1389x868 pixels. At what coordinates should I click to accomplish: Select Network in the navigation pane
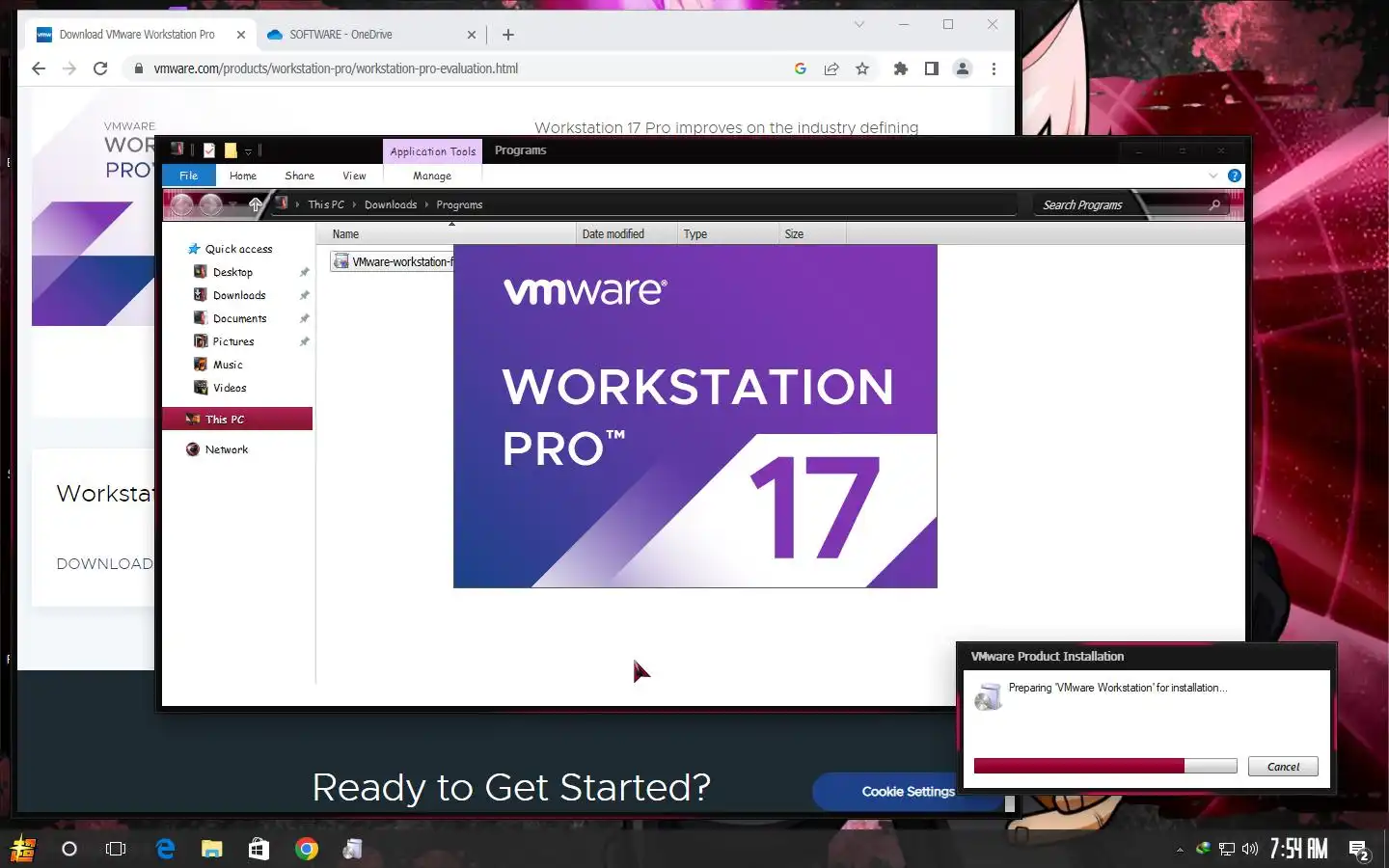coord(217,449)
